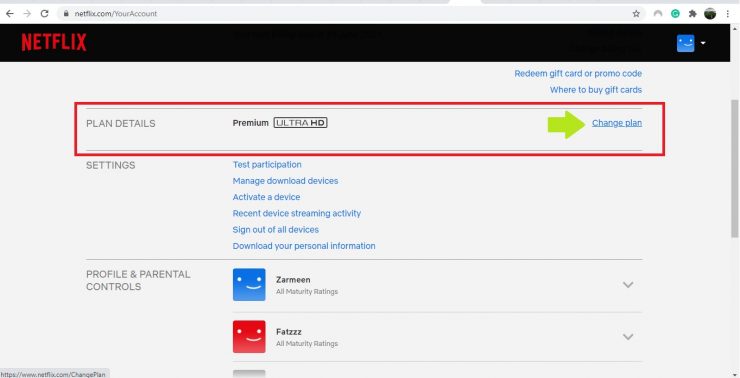This screenshot has width=740, height=378.
Task: Open Redeem gift card or promo code
Action: [x=578, y=74]
